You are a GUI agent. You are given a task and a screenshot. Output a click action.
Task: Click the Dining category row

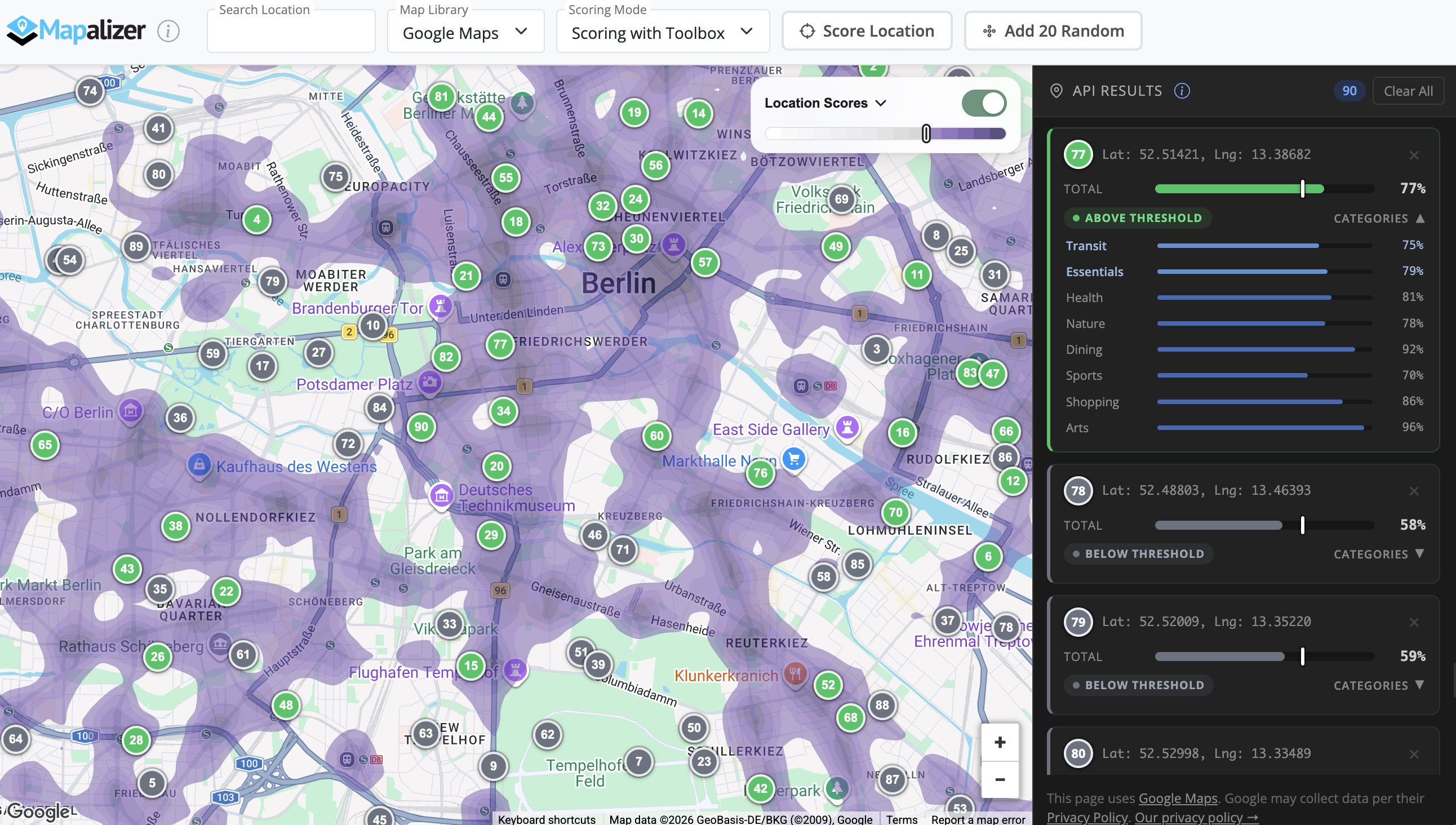pos(1244,349)
